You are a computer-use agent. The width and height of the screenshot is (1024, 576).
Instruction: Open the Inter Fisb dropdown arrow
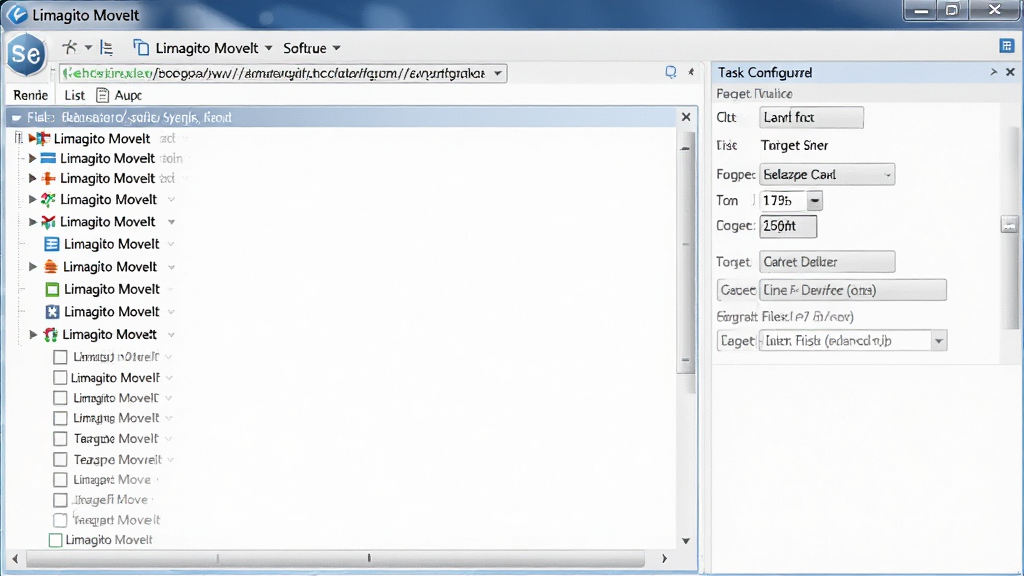938,341
